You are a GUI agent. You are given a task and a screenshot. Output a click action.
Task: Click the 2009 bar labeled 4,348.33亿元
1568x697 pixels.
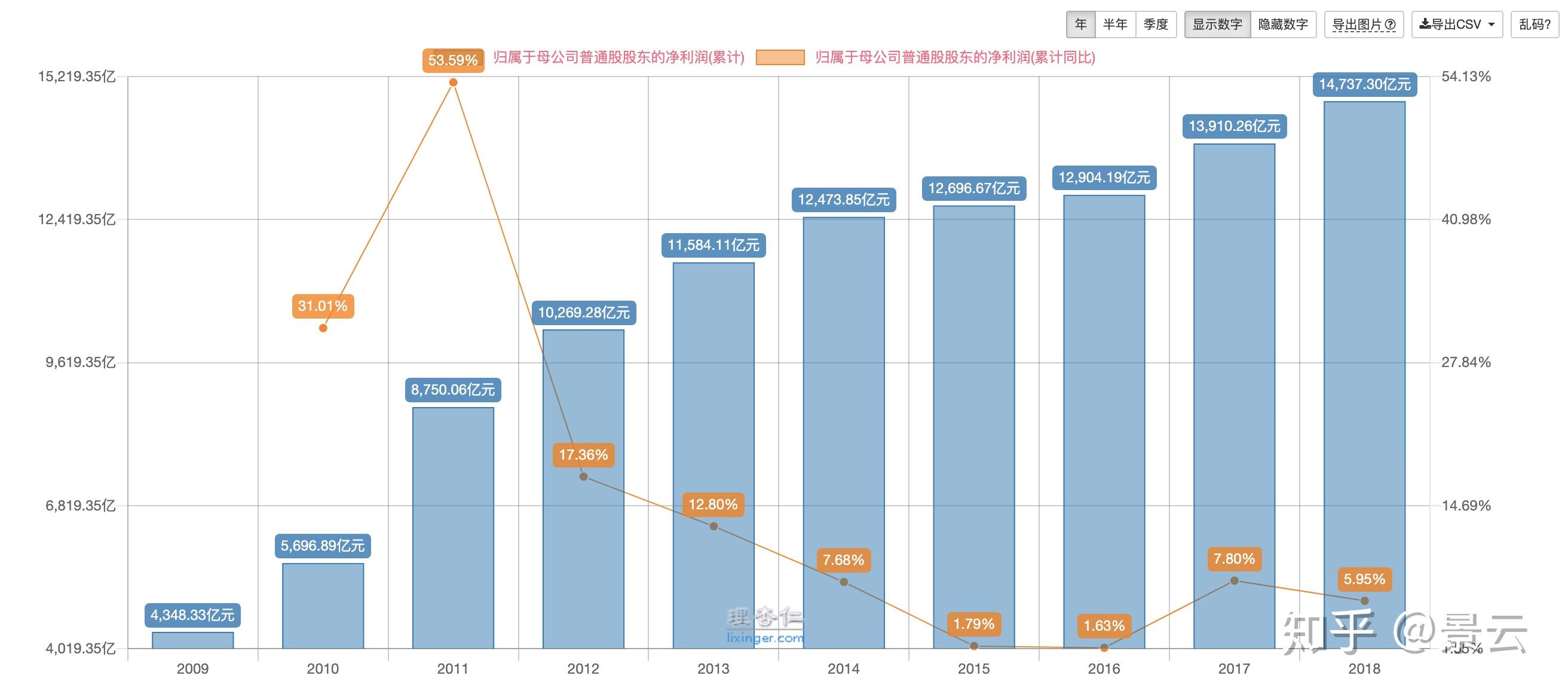193,640
